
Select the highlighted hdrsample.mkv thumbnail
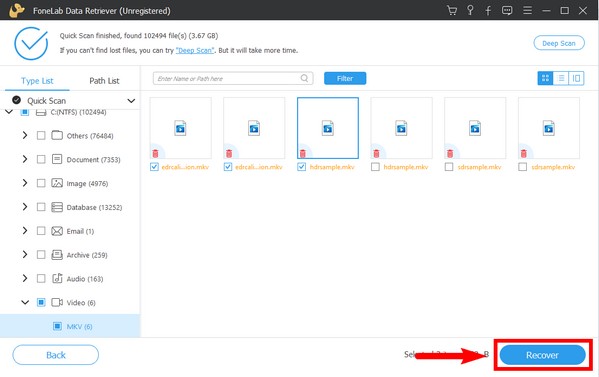pos(328,128)
